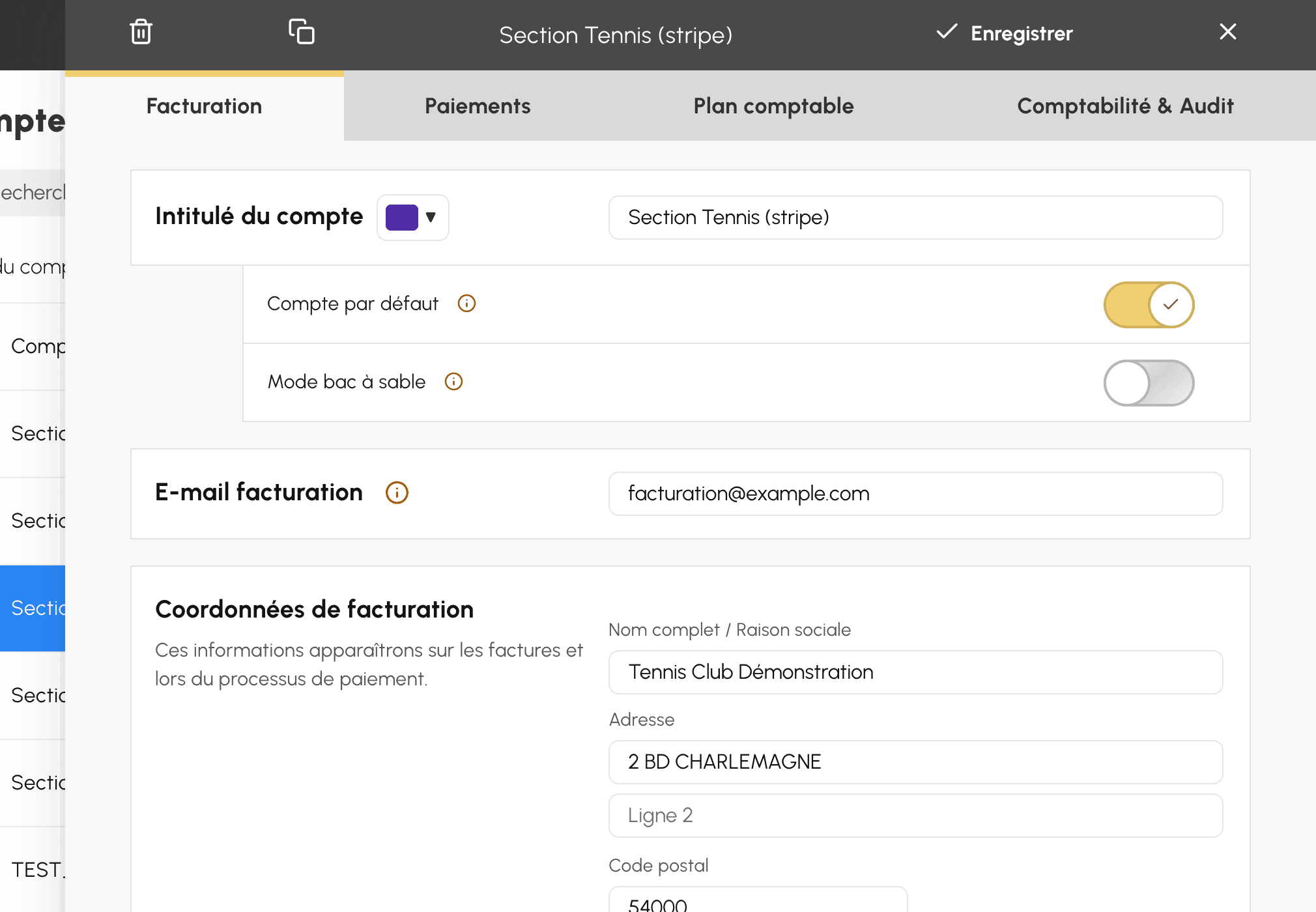Select the highlighted blue Section item in sidebar
The height and width of the screenshot is (912, 1316).
[x=33, y=608]
